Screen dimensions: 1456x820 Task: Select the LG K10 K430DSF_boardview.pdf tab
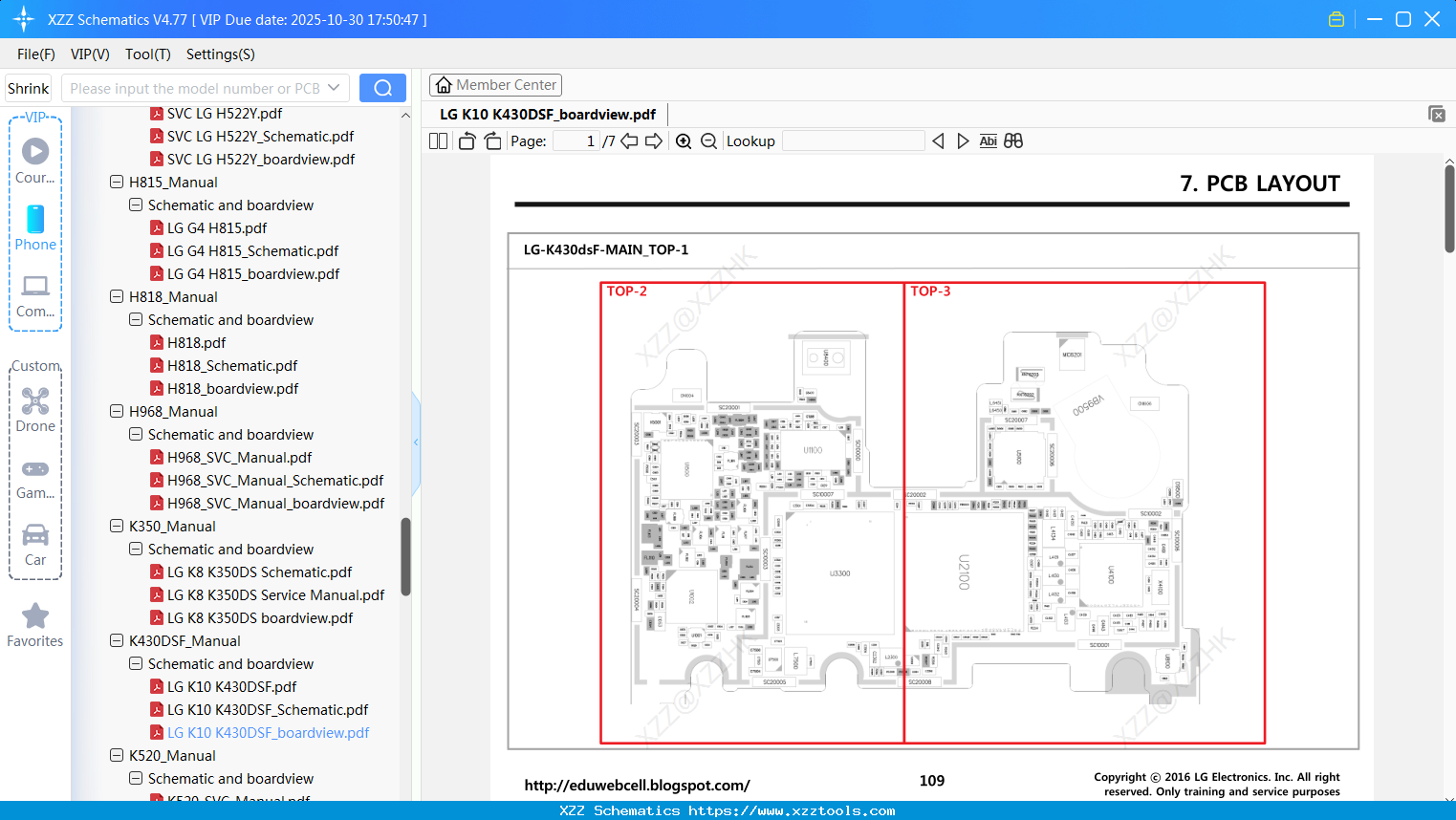548,115
